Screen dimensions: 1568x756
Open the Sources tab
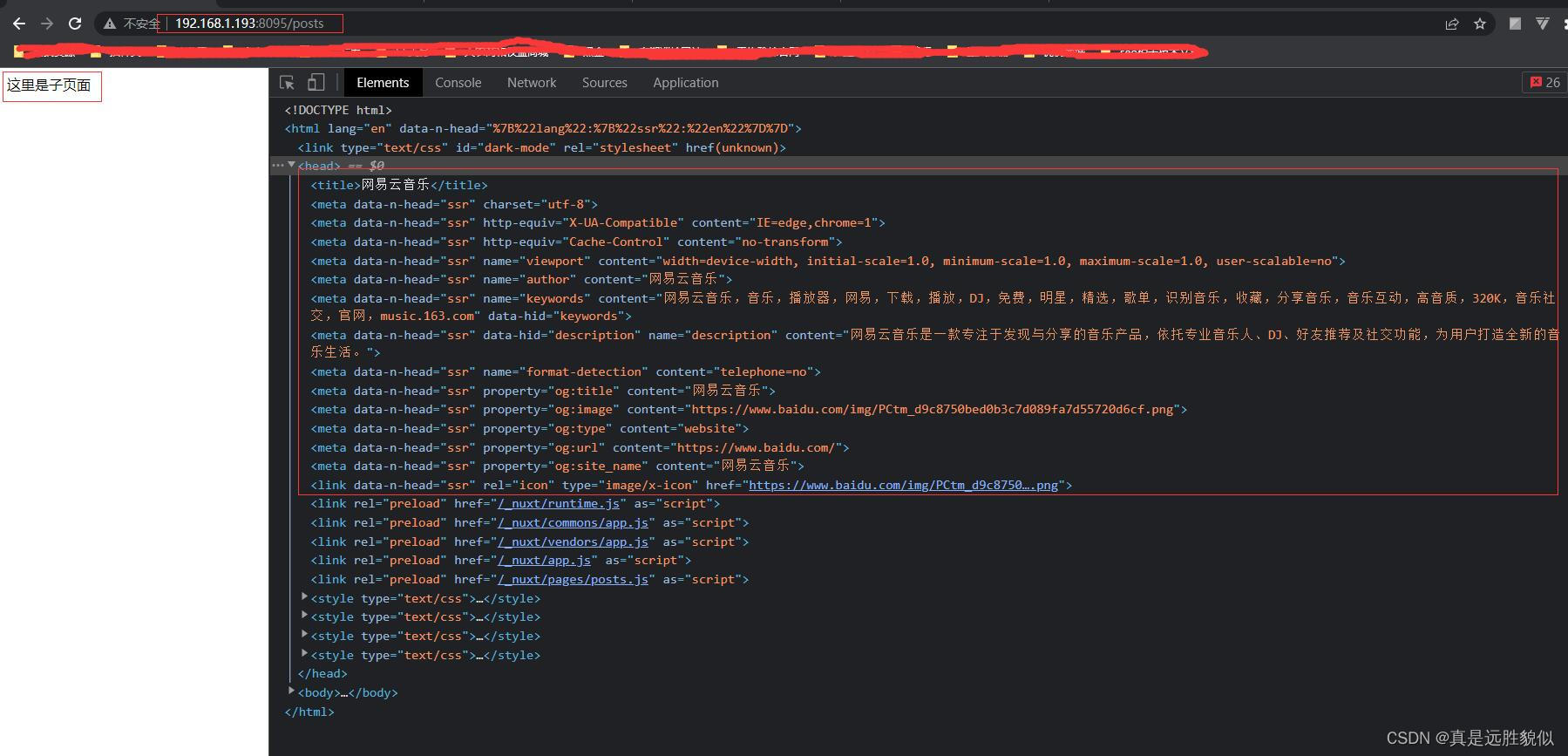605,82
